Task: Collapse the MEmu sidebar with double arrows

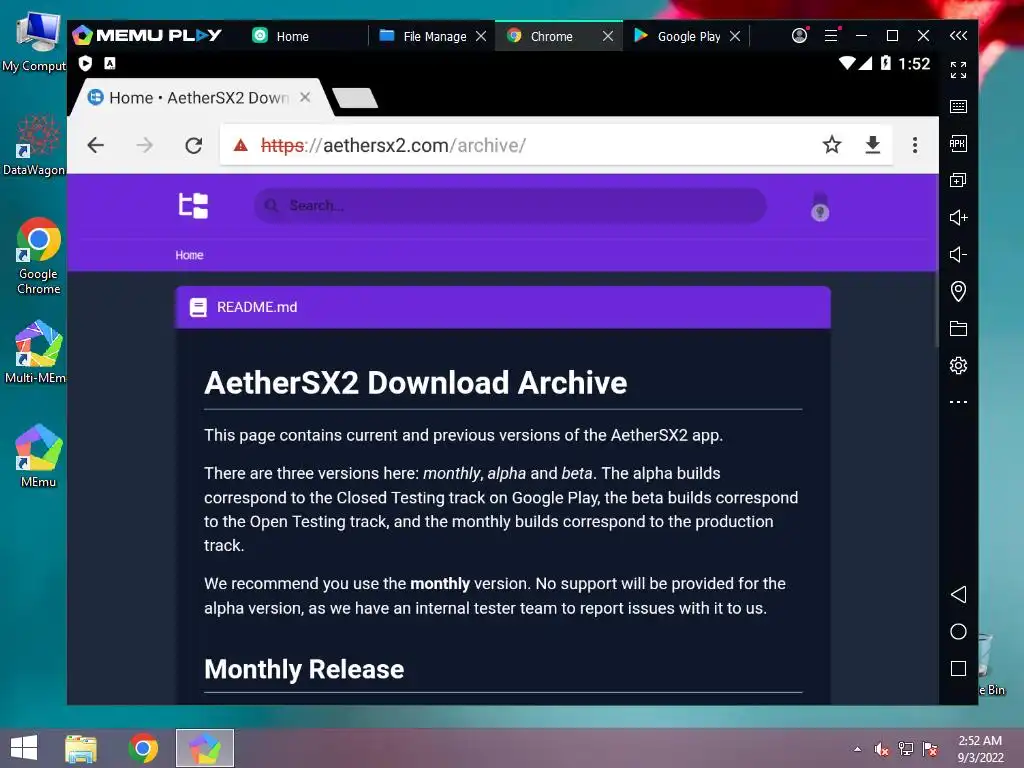Action: (959, 35)
